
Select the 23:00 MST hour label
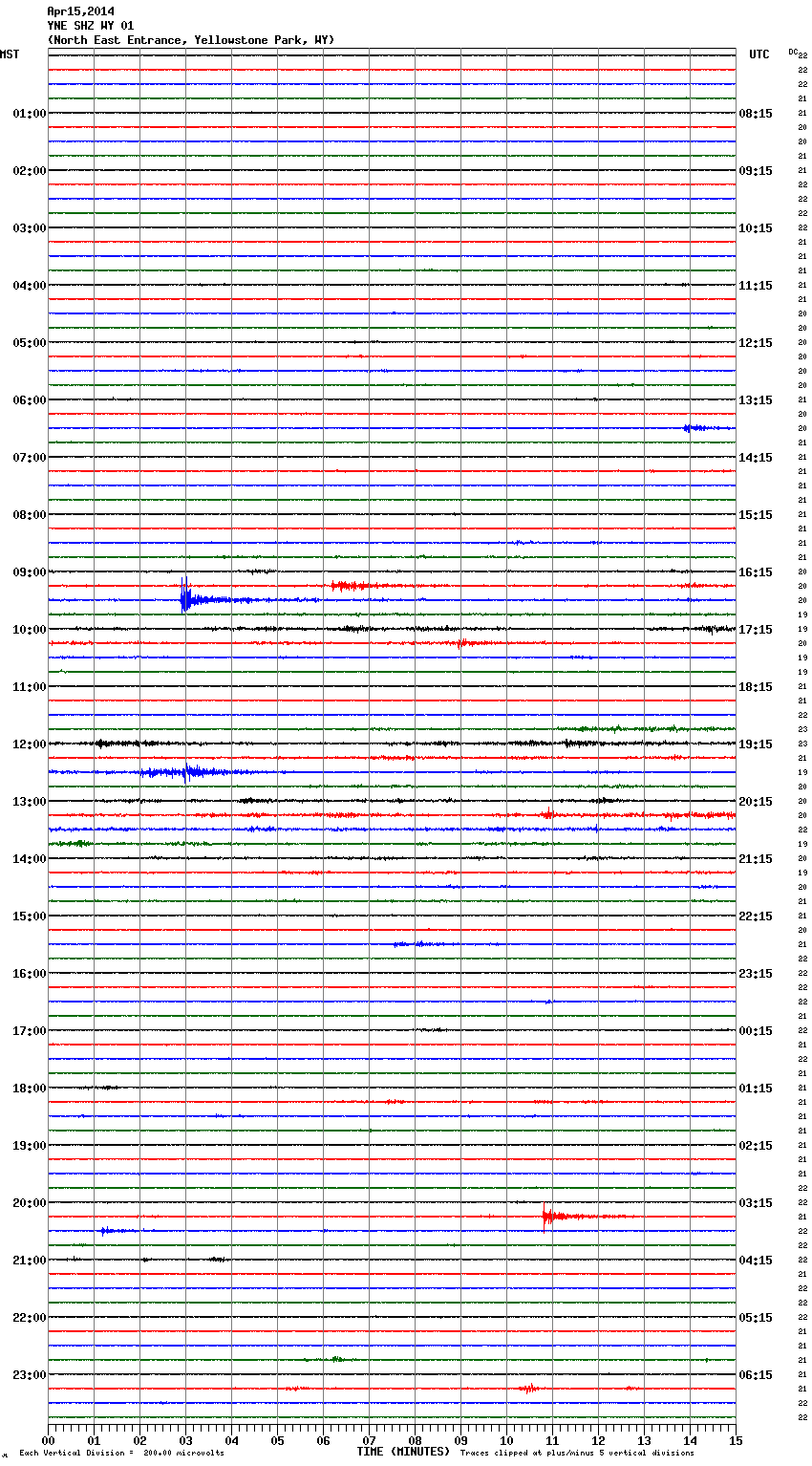pyautogui.click(x=30, y=1375)
